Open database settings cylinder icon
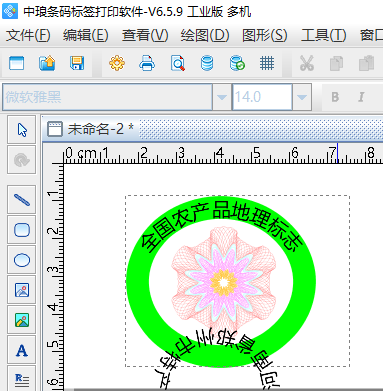The height and width of the screenshot is (391, 383). (x=207, y=63)
